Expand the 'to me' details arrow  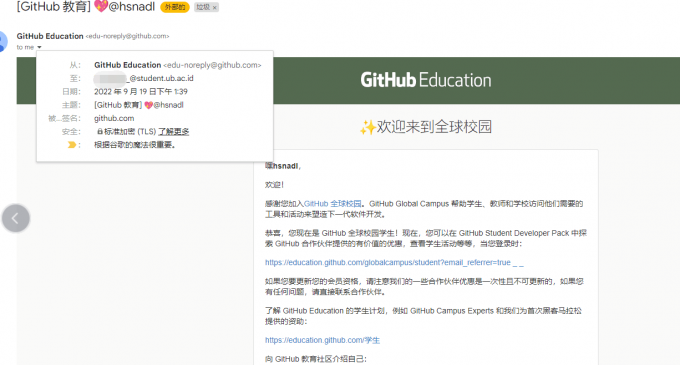(x=39, y=47)
